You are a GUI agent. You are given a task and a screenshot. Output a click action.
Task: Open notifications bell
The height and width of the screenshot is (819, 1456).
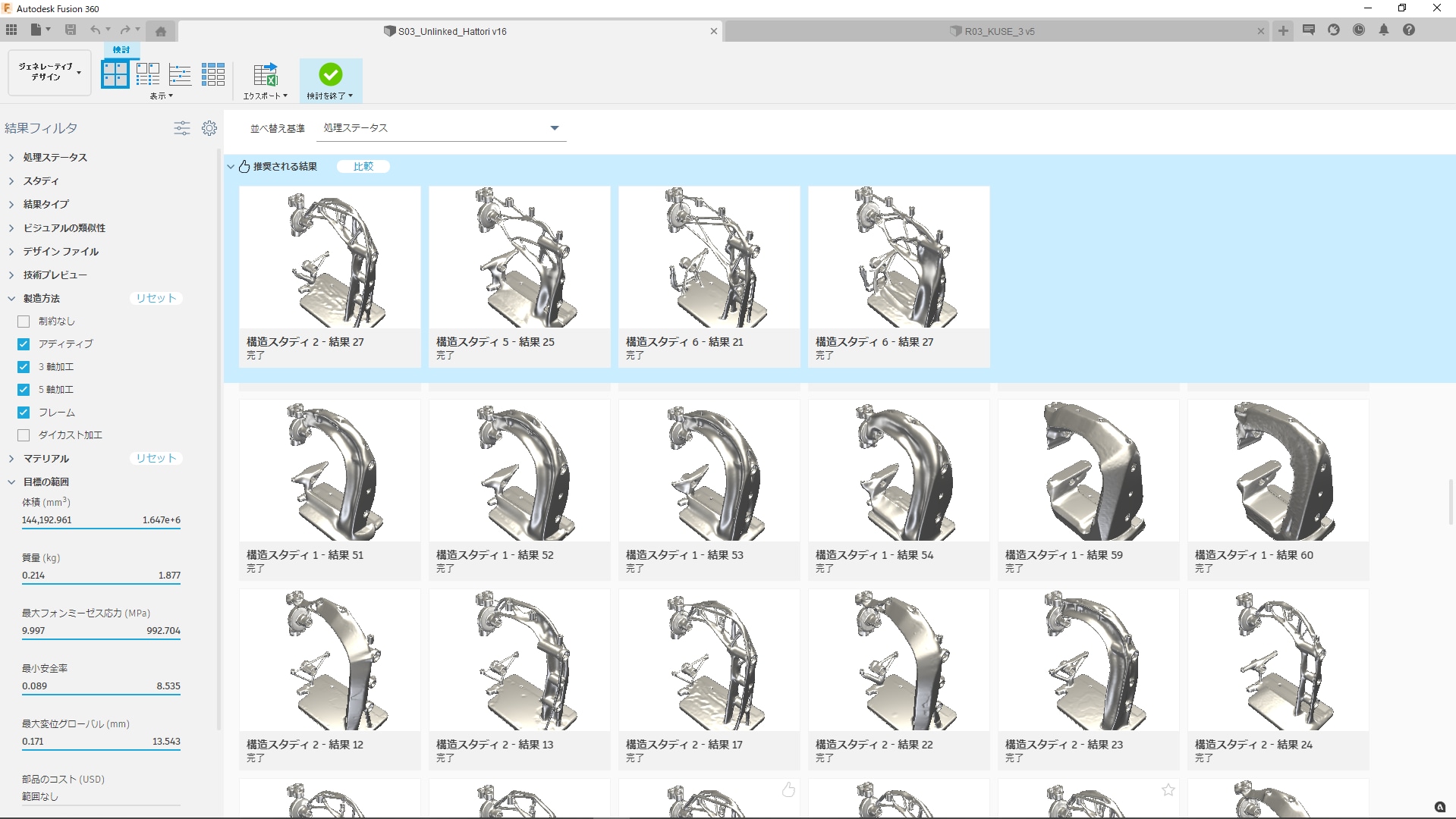[x=1384, y=30]
